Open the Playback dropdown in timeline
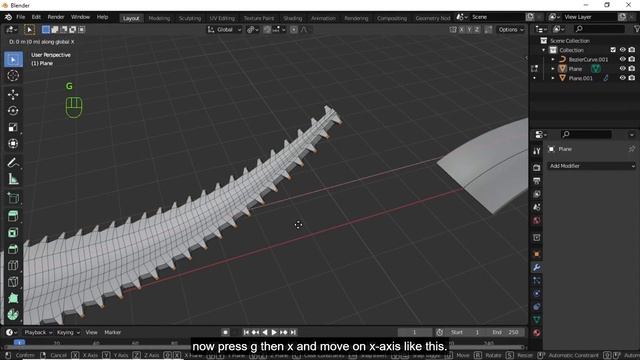This screenshot has height=360, width=640. pyautogui.click(x=38, y=332)
